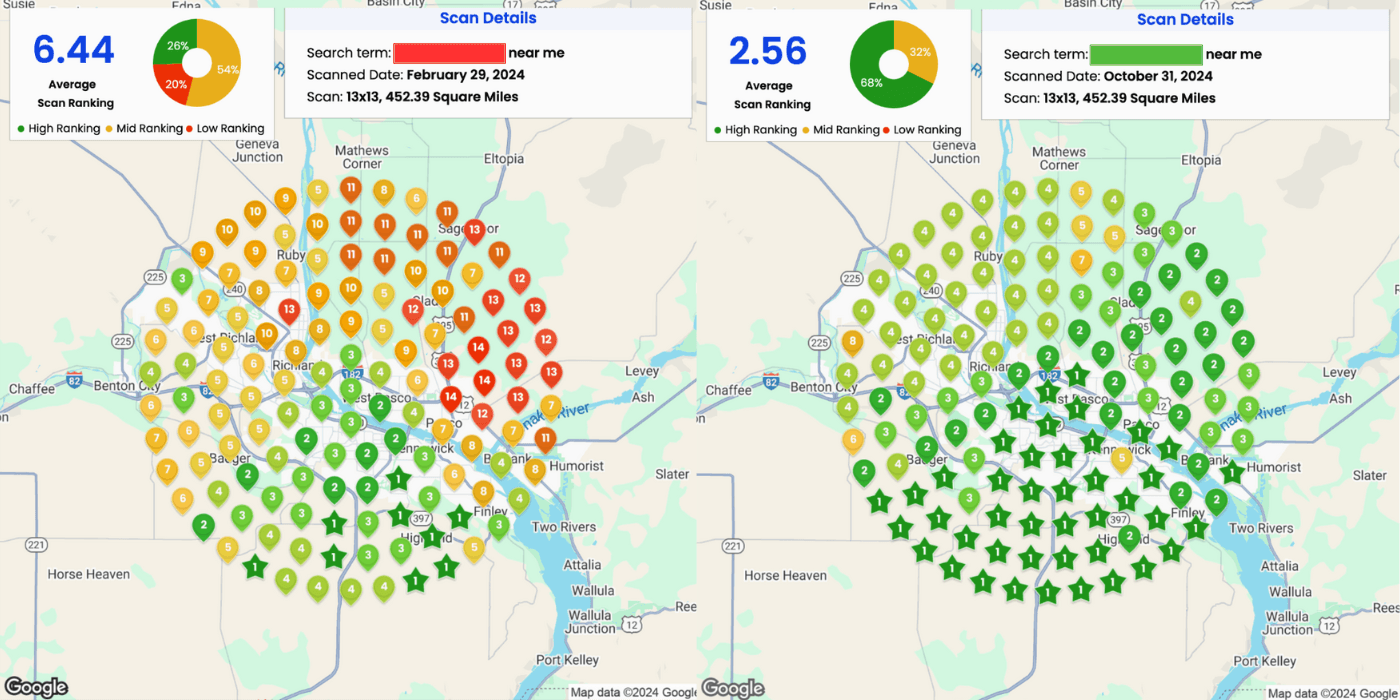This screenshot has height=700, width=1400.
Task: Click the route 397 shield on right map
Action: [1118, 520]
